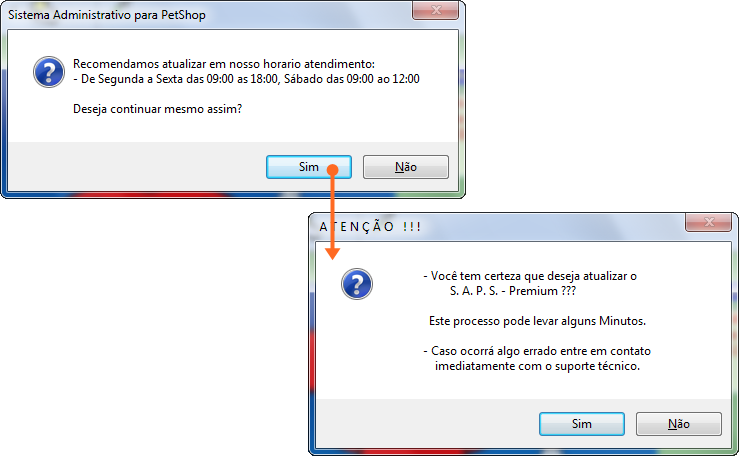
Task: Click the Sistema Administrativo para PetShop title bar
Action: coord(107,15)
